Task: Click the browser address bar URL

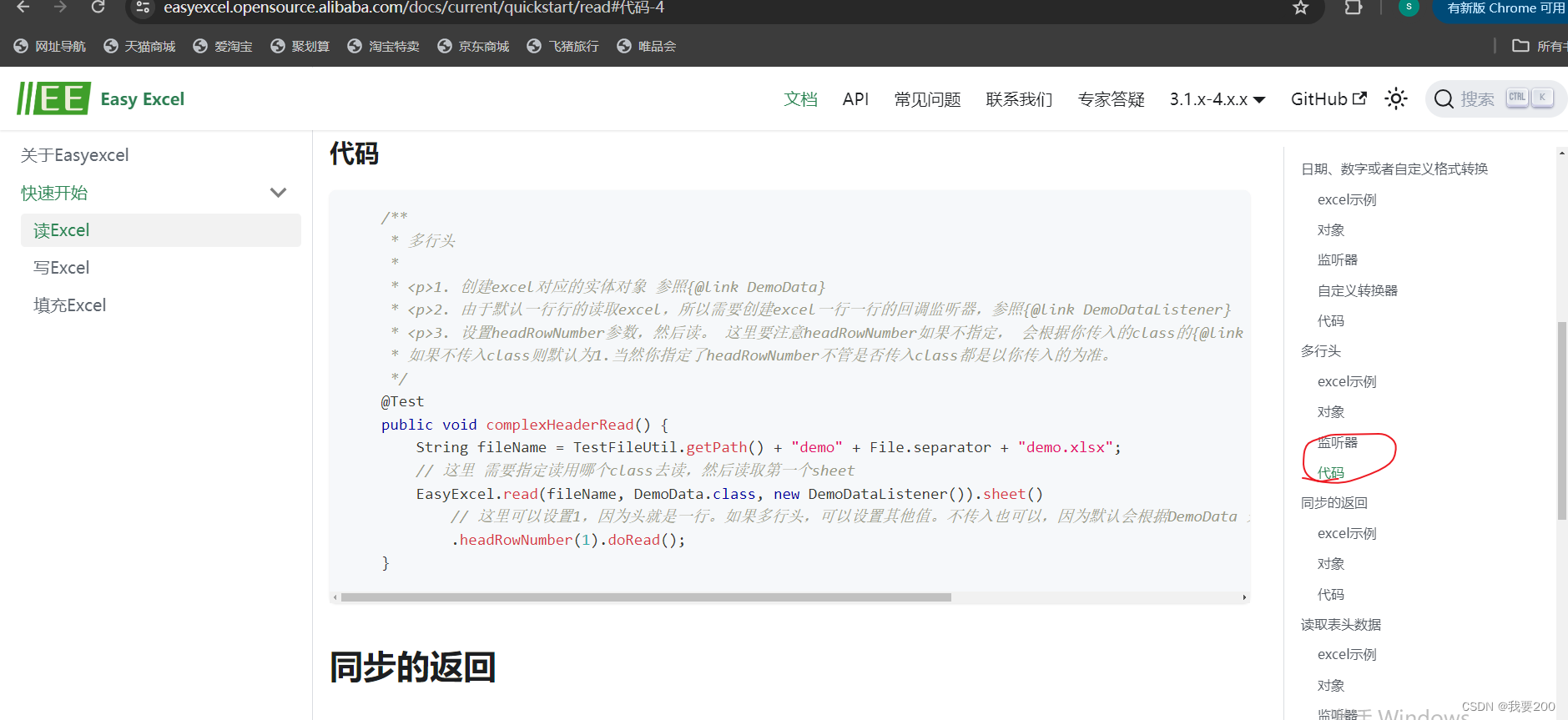Action: [x=414, y=8]
